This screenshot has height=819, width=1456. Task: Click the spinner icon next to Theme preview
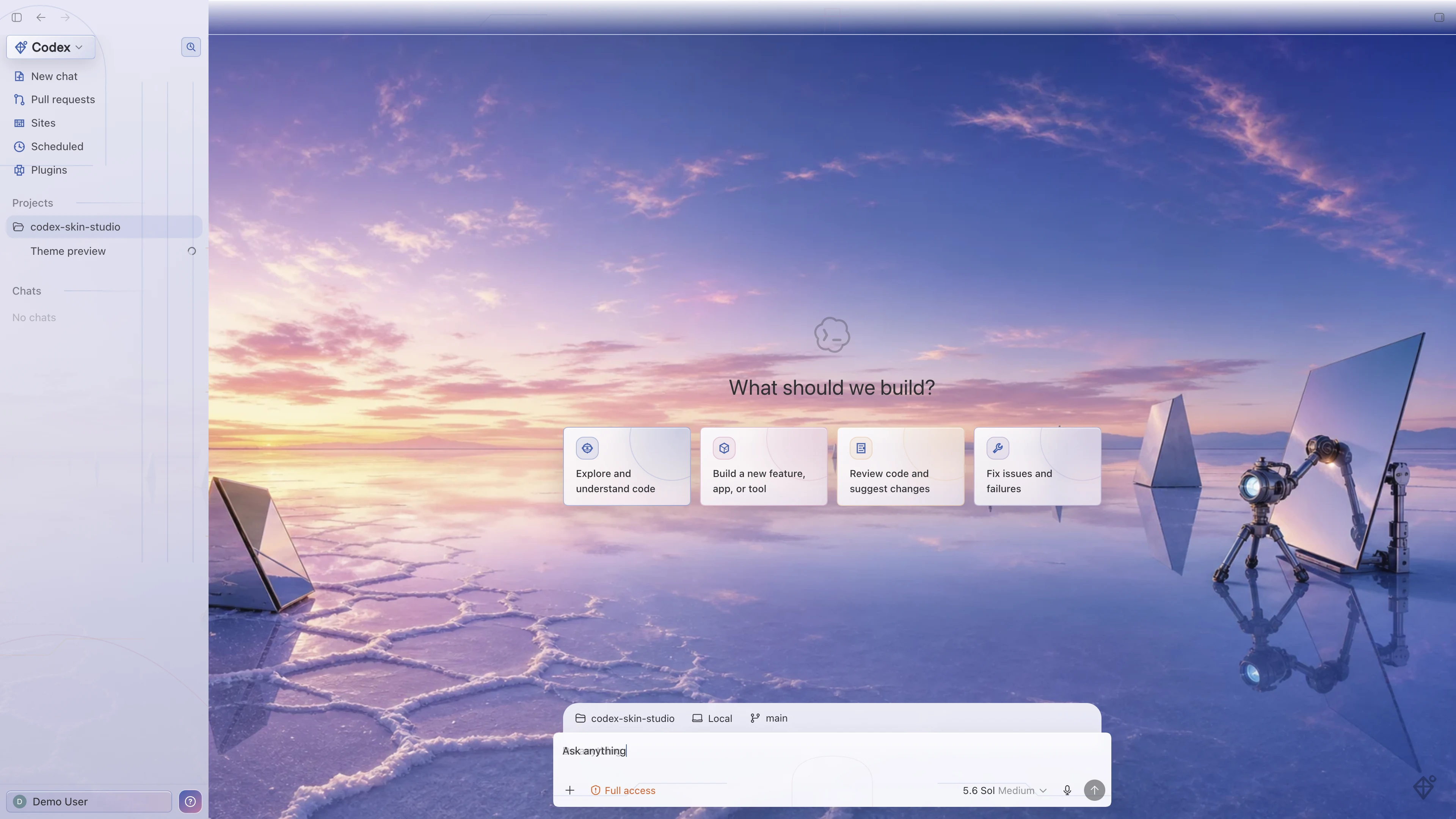[x=191, y=251]
